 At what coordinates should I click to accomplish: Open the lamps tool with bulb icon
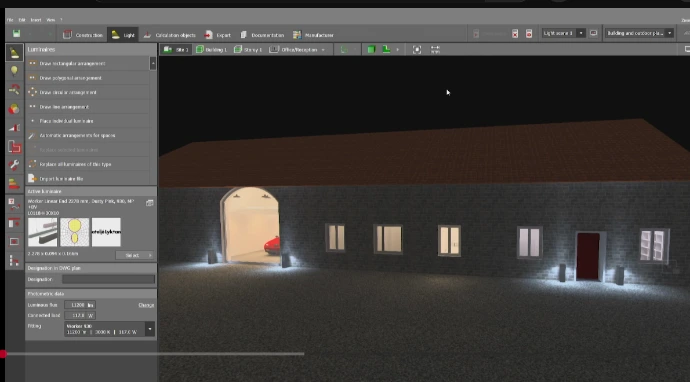14,71
